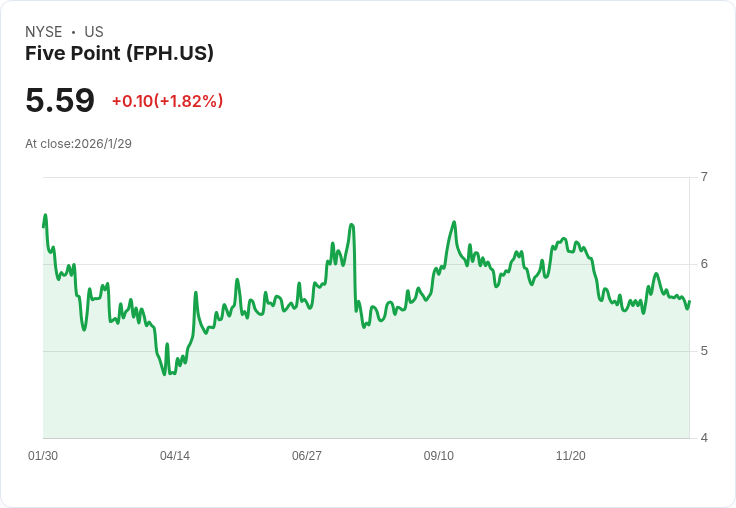Select the NYSE exchange label
736x508 pixels.
point(44,32)
